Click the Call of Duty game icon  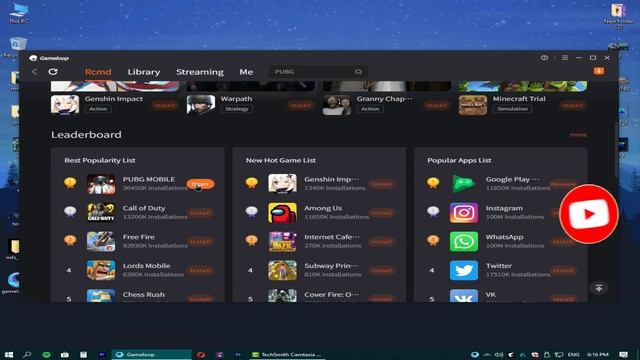[101, 212]
